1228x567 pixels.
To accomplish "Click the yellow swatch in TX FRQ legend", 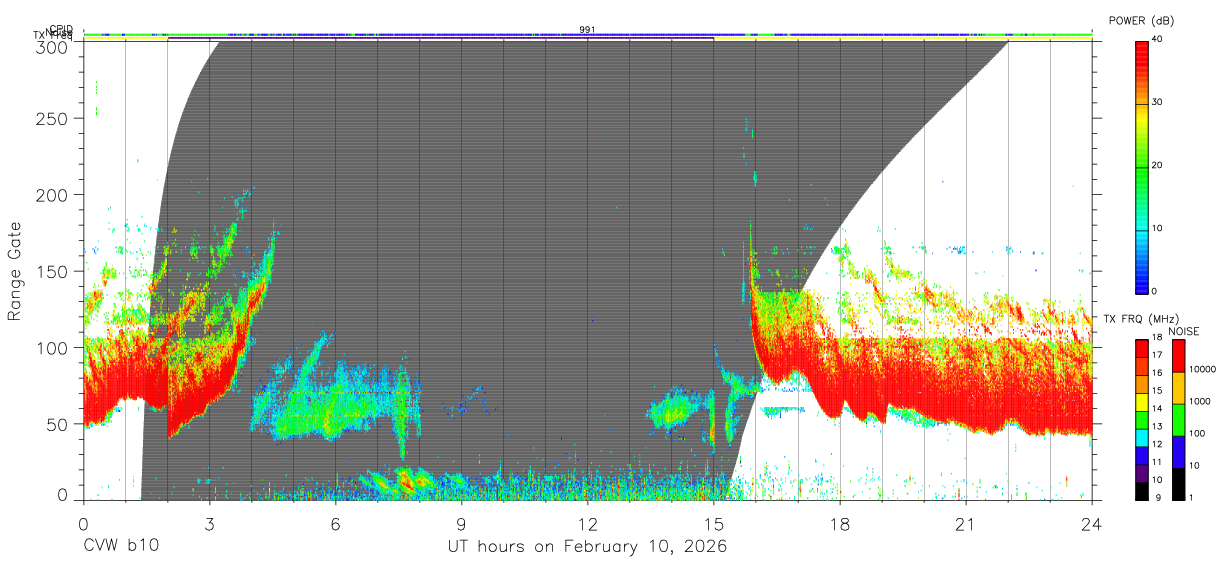I will click(x=1141, y=401).
